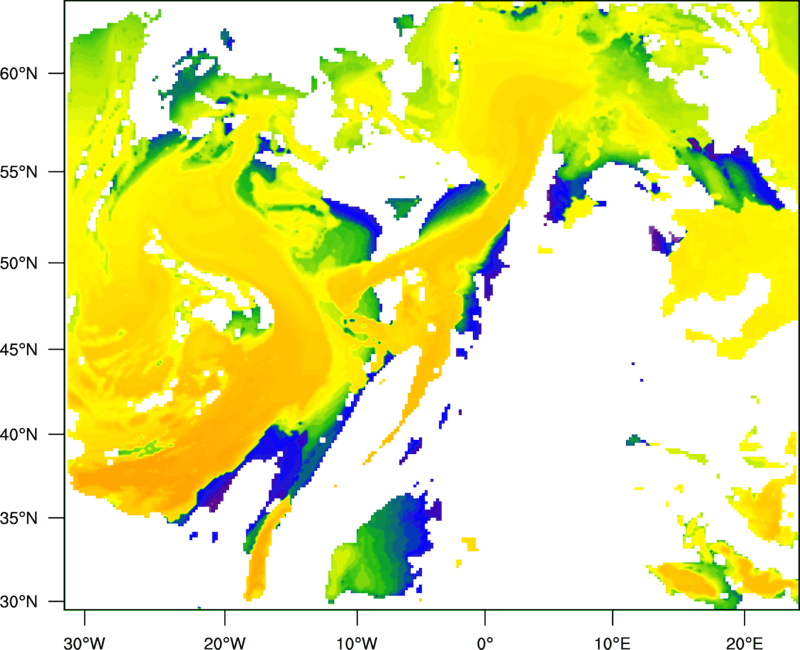The width and height of the screenshot is (800, 650).
Task: Click the 20°E longitude label
Action: tap(744, 643)
